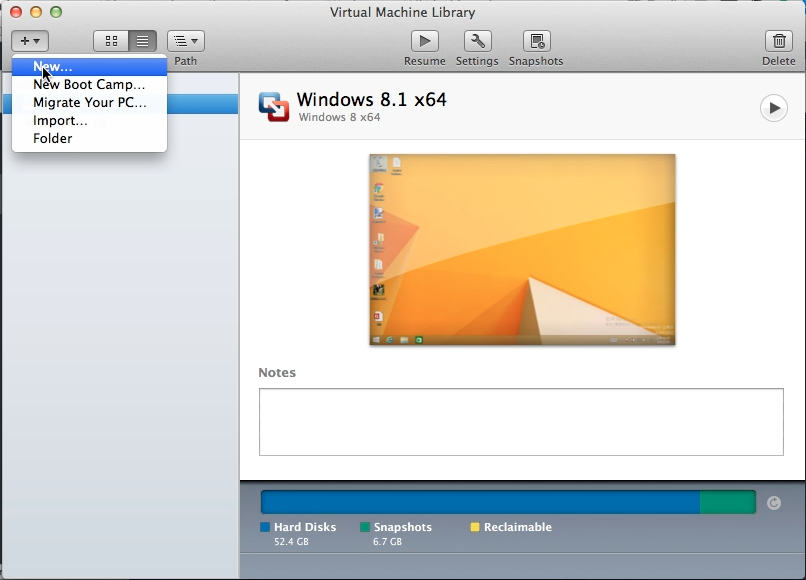Choose New Boot Camp... menu item

tap(89, 84)
